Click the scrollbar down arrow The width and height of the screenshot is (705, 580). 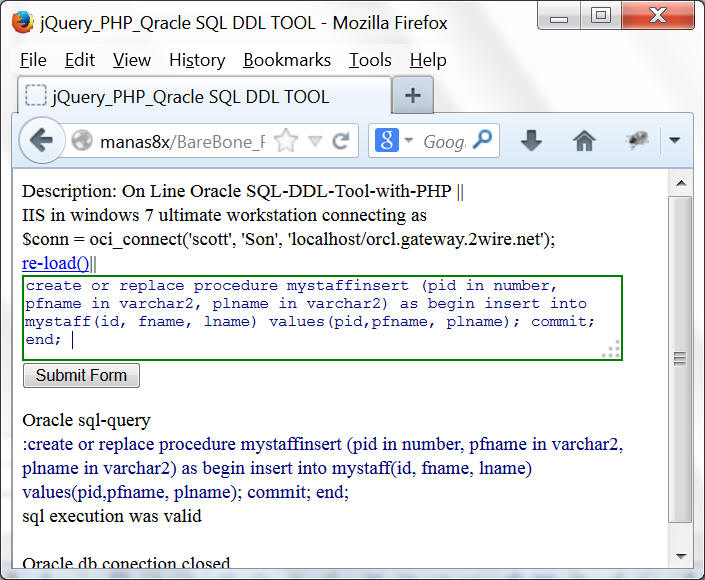coord(681,557)
